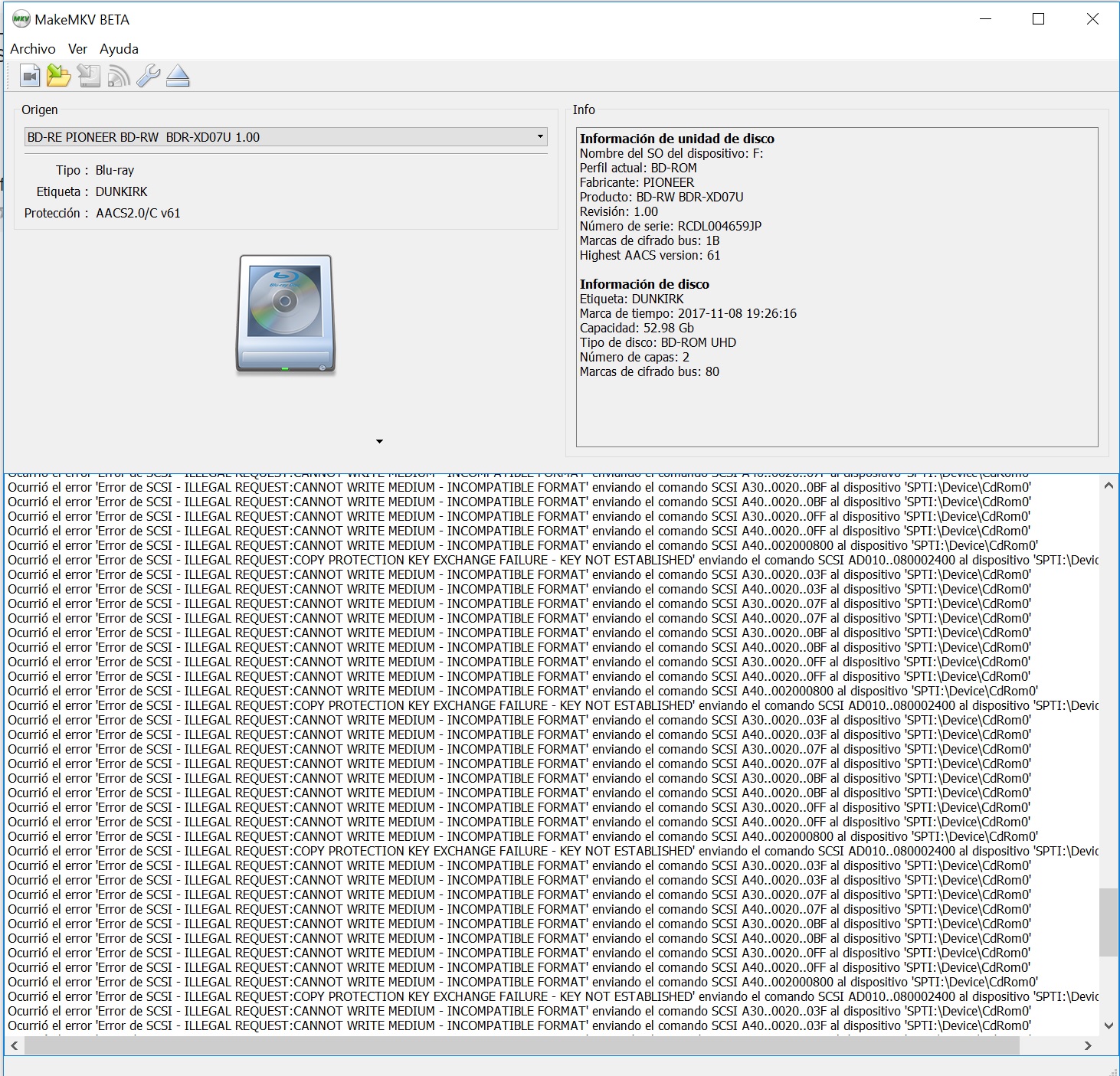The width and height of the screenshot is (1120, 1076).
Task: Click the small arrow below the drive image
Action: click(x=379, y=441)
